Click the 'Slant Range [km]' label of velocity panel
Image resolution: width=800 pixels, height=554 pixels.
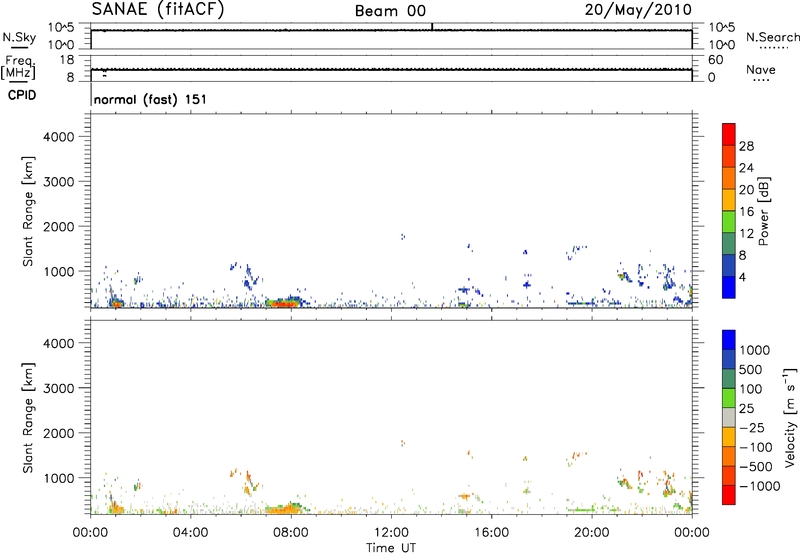pos(28,418)
